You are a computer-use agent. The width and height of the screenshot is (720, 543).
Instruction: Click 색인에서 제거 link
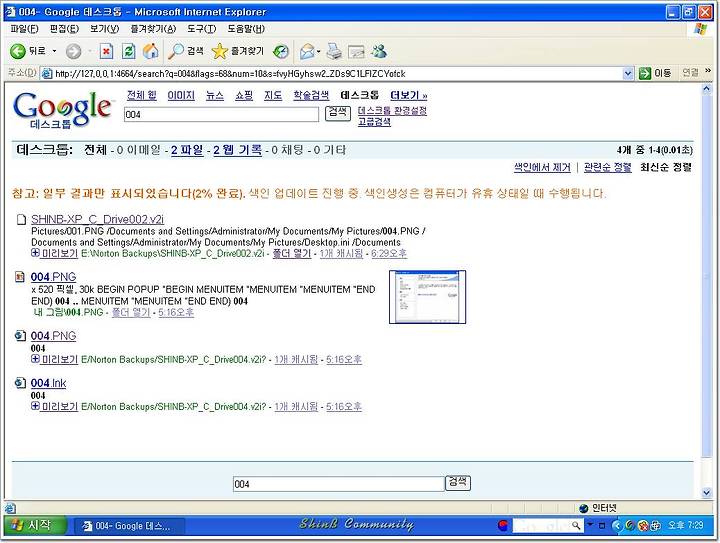pos(542,167)
